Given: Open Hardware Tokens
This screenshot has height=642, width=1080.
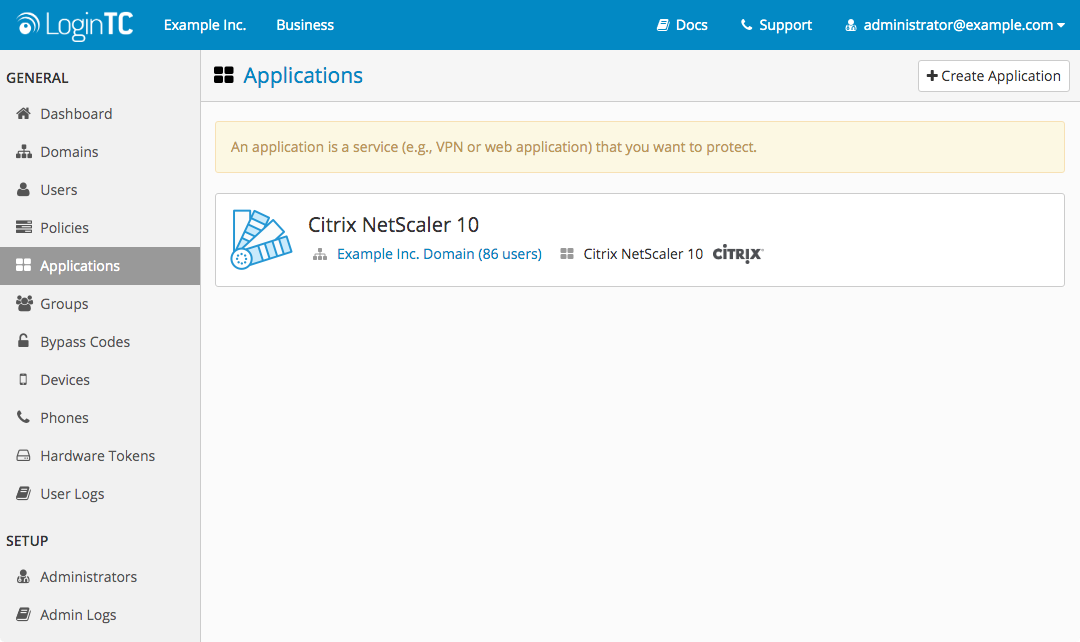Looking at the screenshot, I should coord(100,456).
